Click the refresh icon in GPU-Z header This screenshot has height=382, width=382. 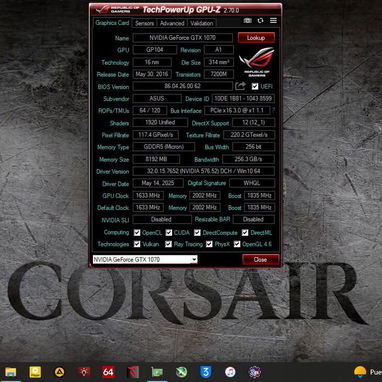[x=260, y=21]
